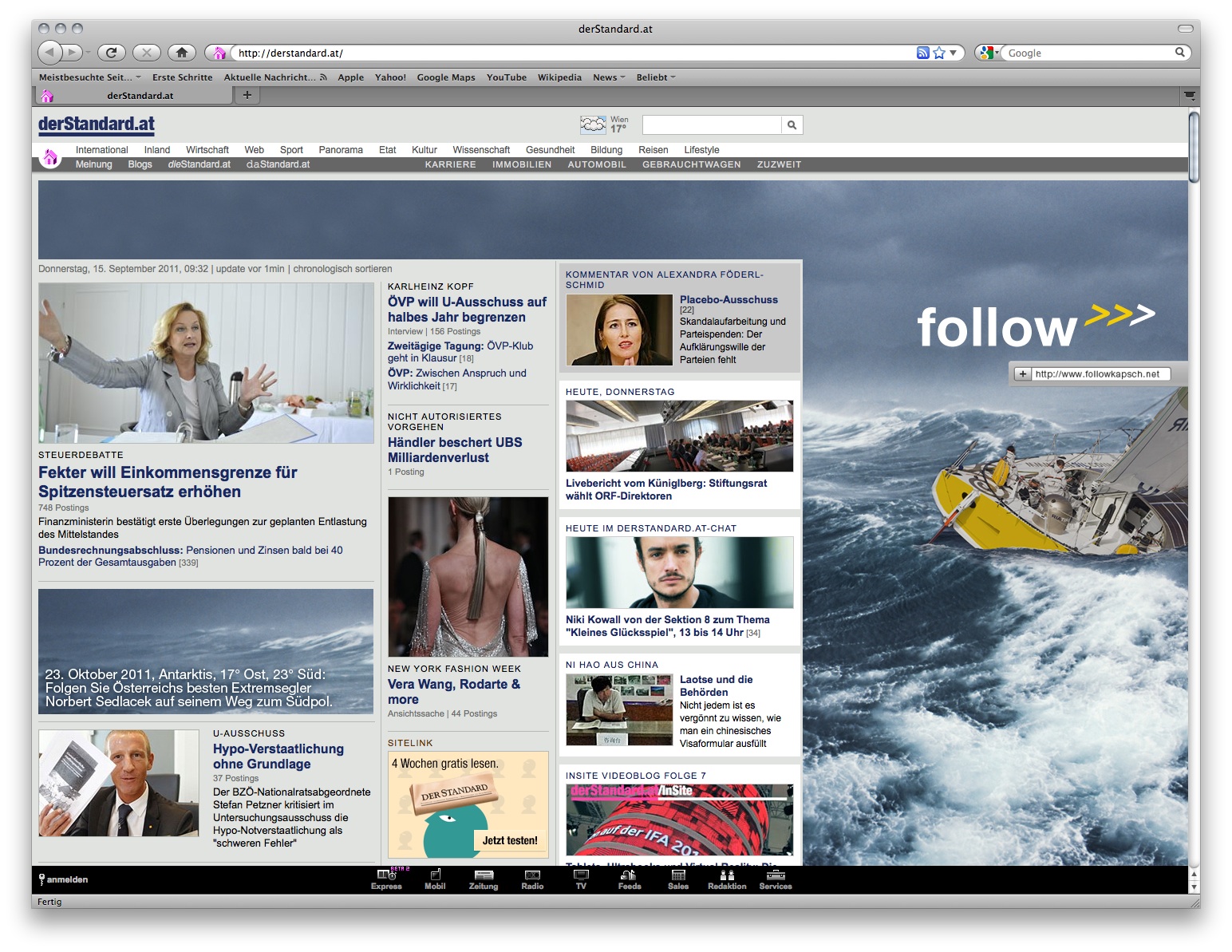The height and width of the screenshot is (952, 1232).
Task: Click the RSS feed icon in address bar
Action: pos(922,53)
